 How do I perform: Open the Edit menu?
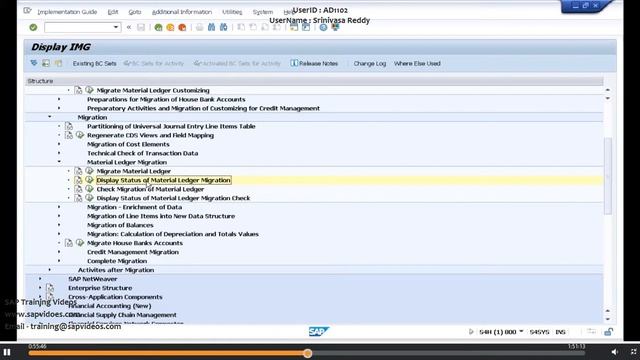[x=113, y=12]
